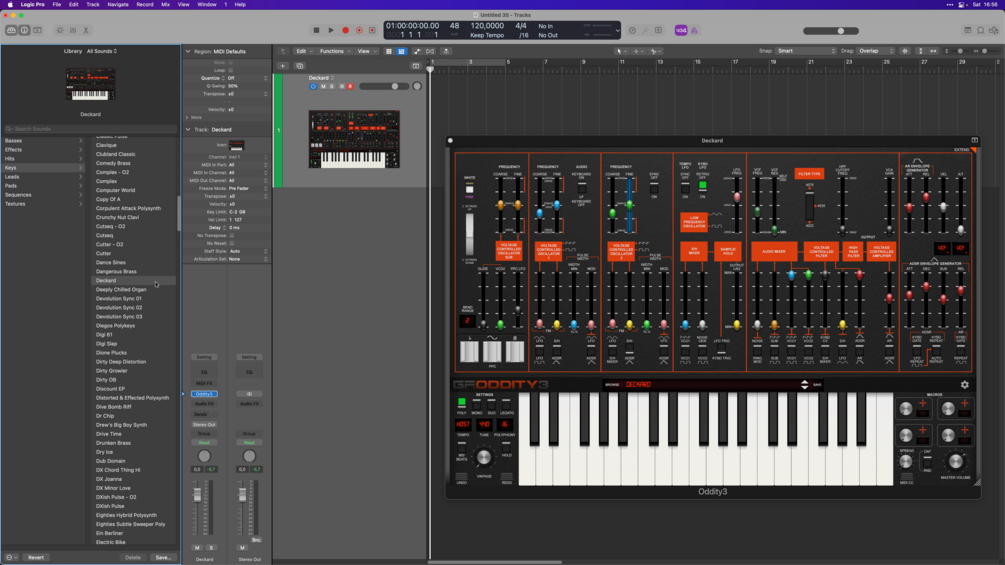
Task: Open the Snap Smart dropdown
Action: click(x=806, y=51)
